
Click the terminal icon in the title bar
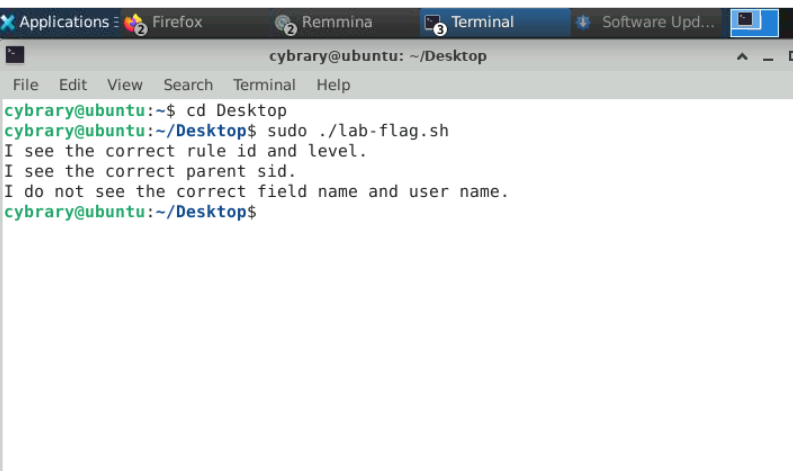click(15, 56)
